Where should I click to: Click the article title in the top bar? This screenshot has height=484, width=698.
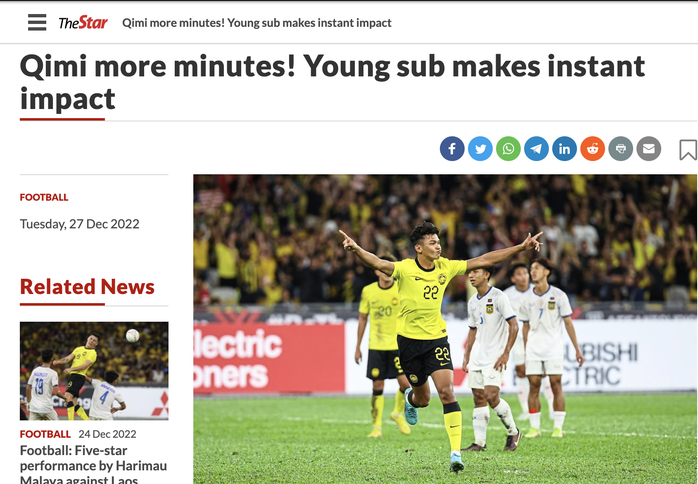click(257, 23)
